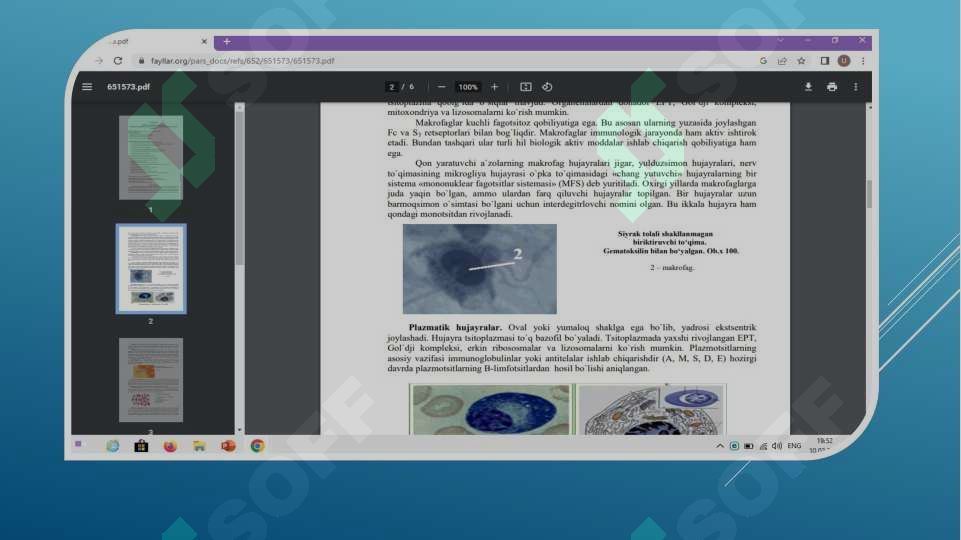Click the page number input field
The height and width of the screenshot is (540, 961).
pos(392,87)
